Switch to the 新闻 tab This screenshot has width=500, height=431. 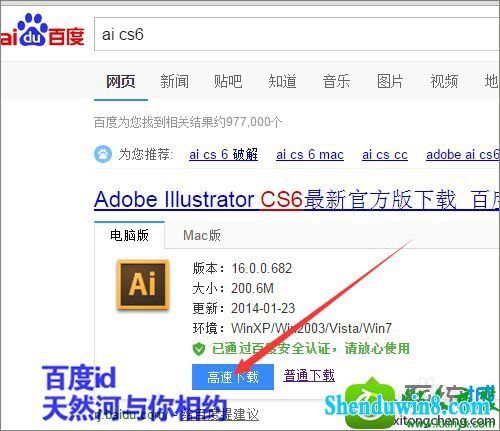[x=175, y=81]
